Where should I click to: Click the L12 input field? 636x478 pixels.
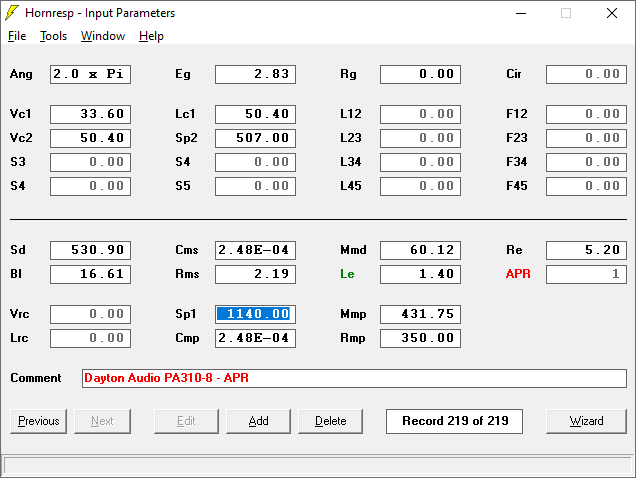421,114
